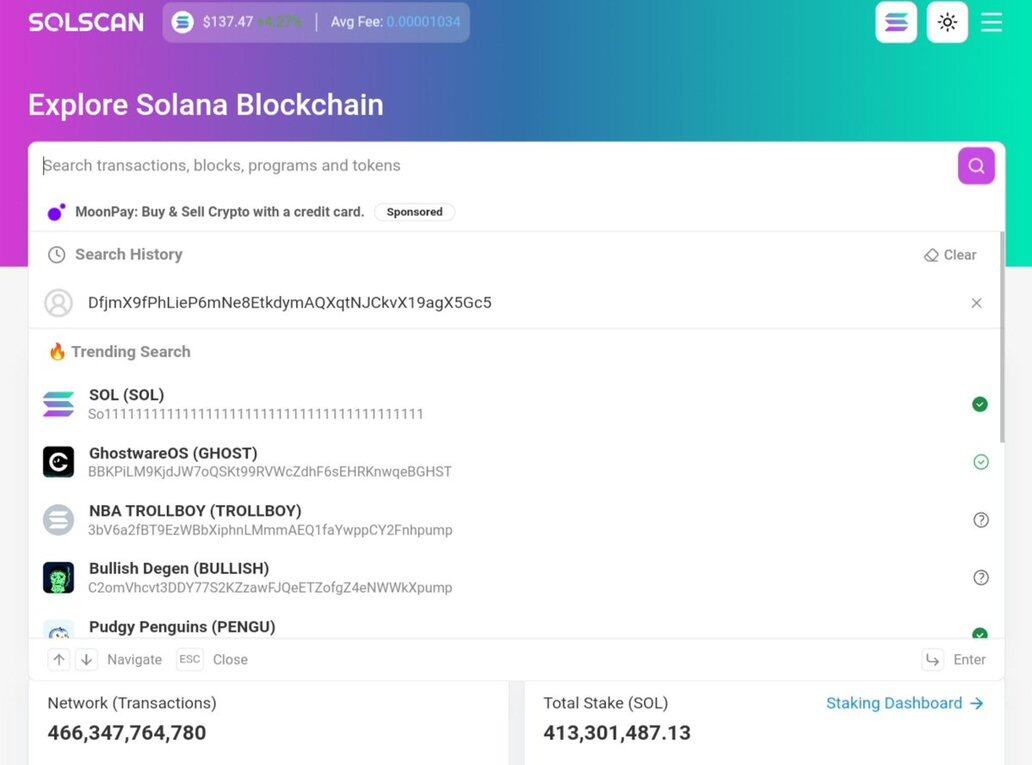The width and height of the screenshot is (1032, 765).
Task: Open the Staking Dashboard link
Action: coord(904,703)
